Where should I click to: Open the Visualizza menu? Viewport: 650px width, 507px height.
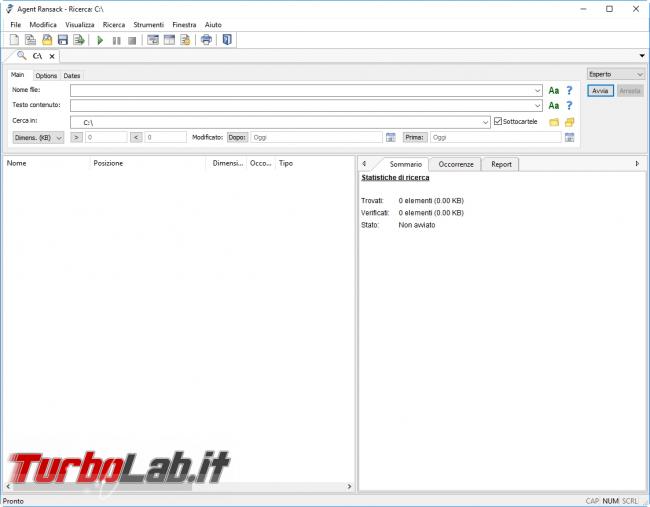(x=80, y=24)
